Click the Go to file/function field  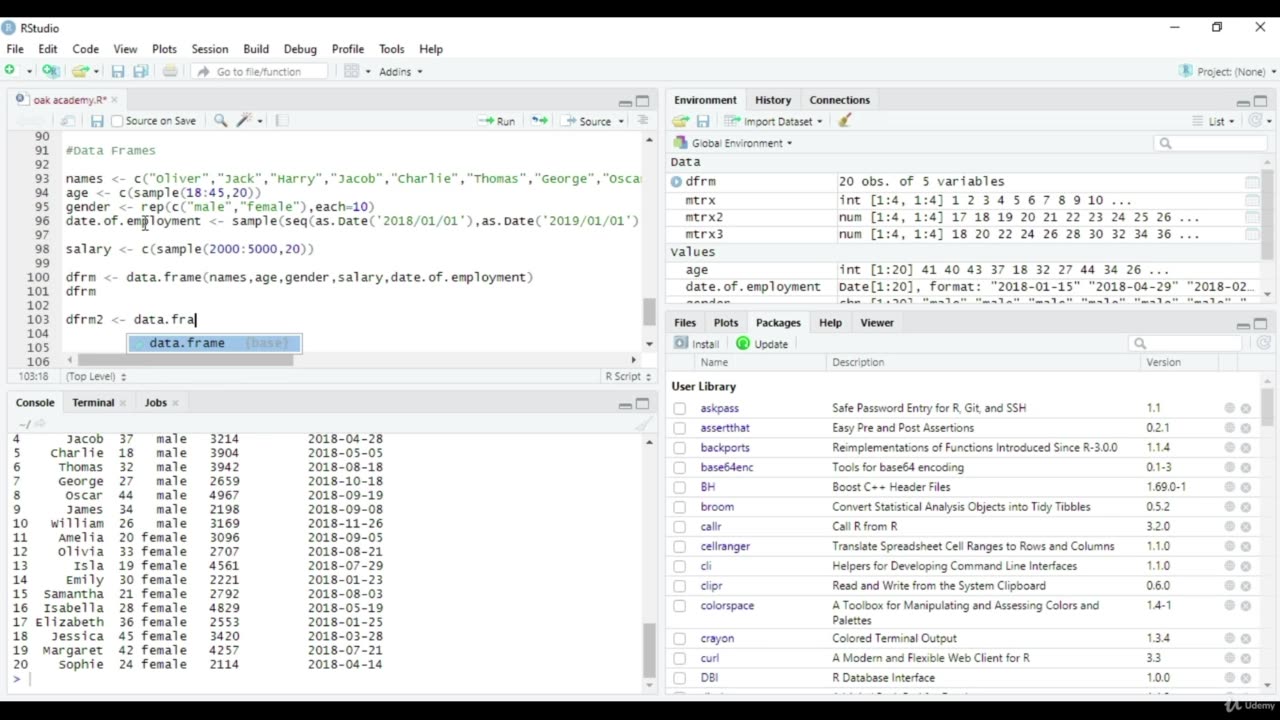(258, 71)
